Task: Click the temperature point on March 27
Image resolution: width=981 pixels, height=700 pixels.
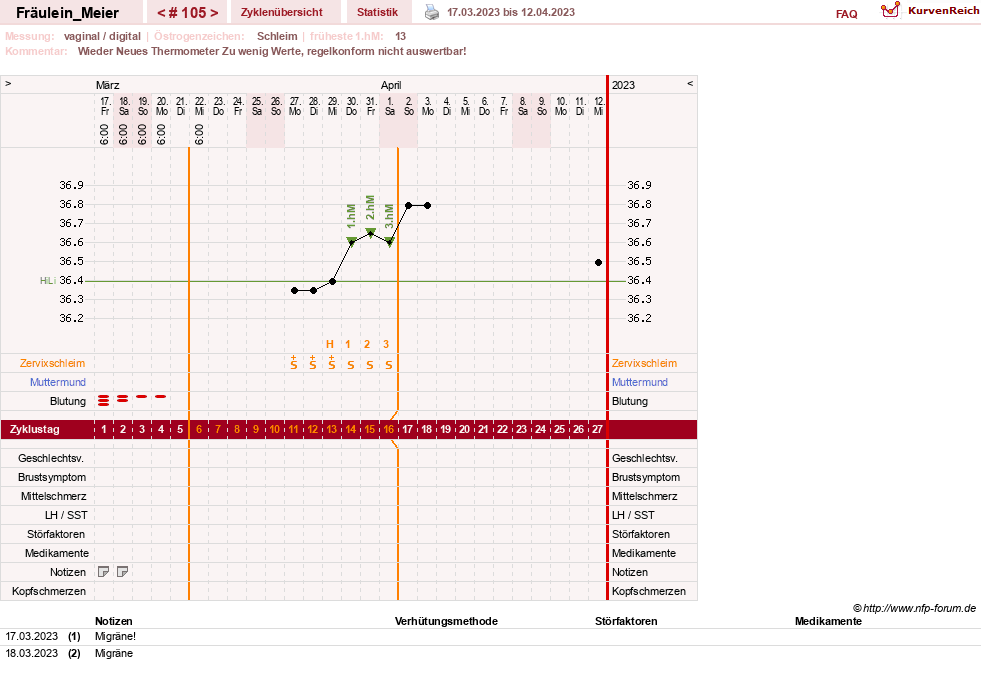Action: coord(295,290)
